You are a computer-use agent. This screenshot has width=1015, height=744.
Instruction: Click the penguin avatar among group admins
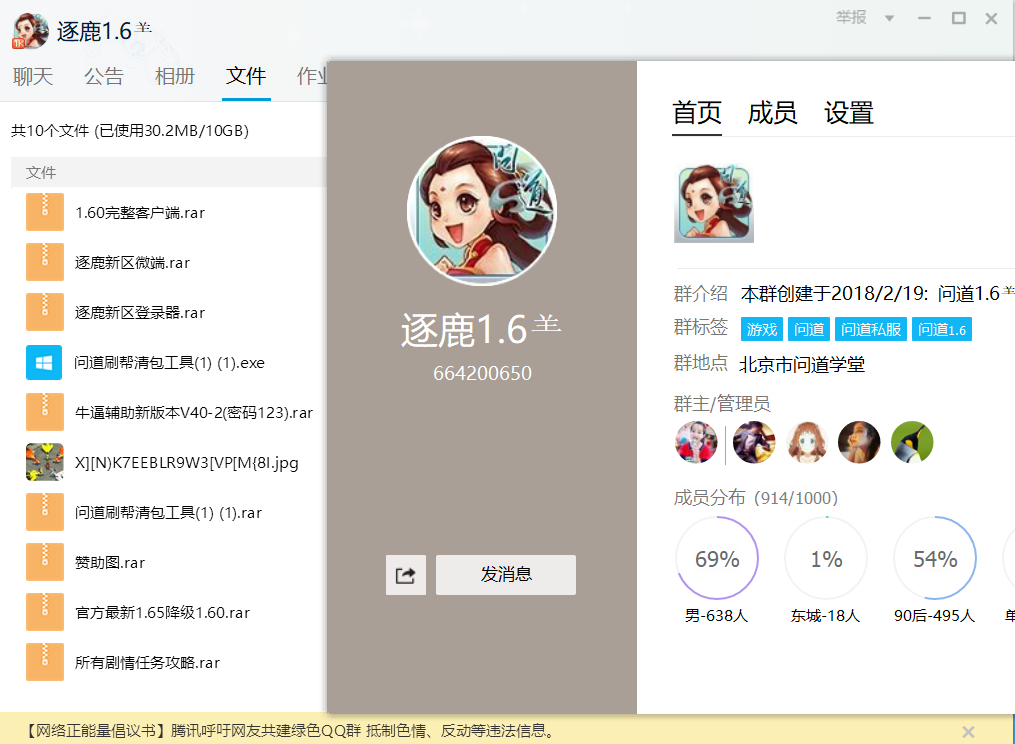(x=912, y=442)
